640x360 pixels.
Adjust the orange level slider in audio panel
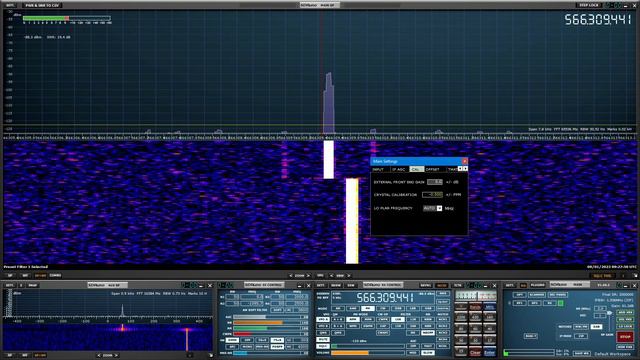pos(267,323)
